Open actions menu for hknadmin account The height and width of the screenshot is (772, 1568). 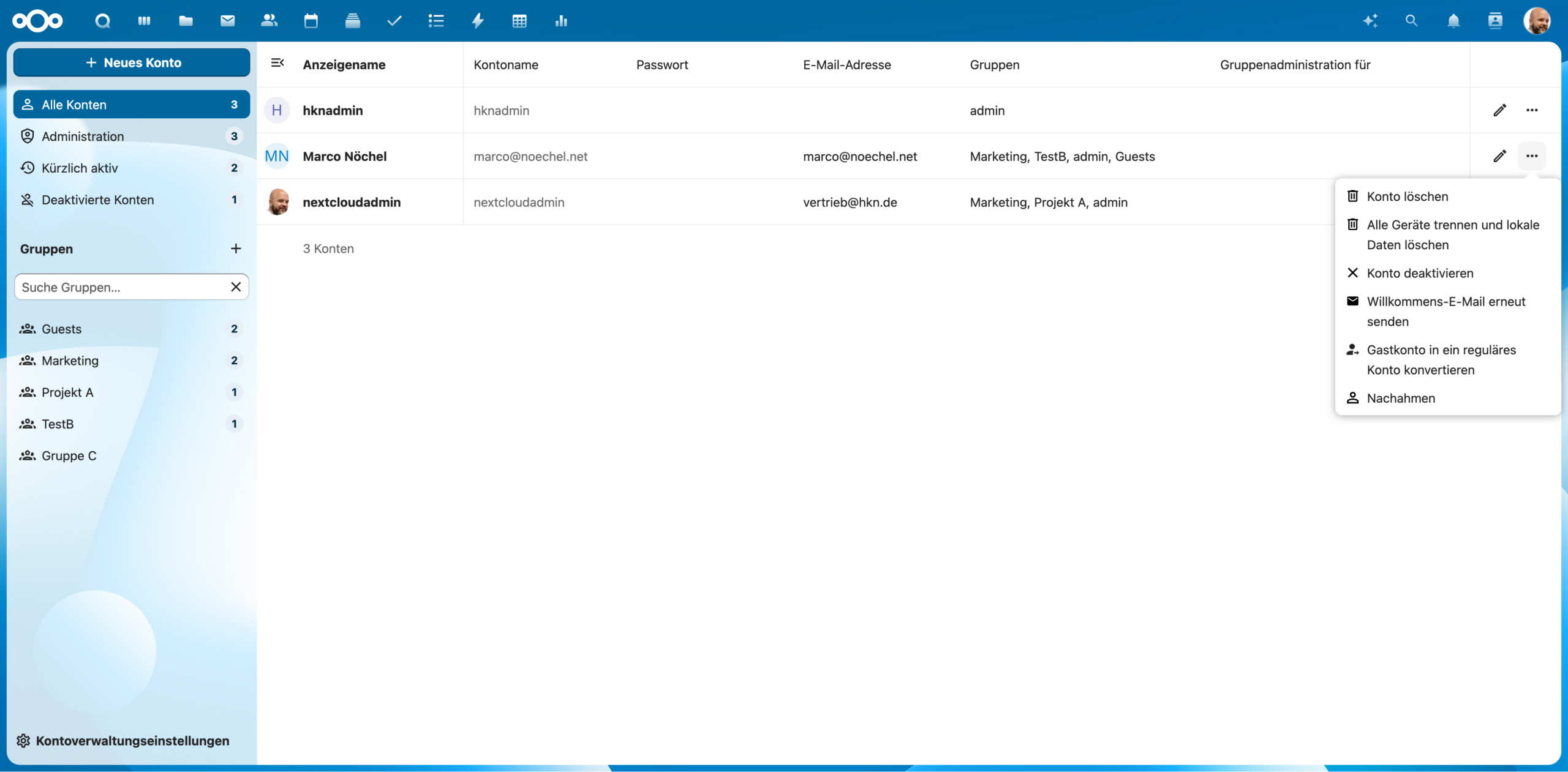[1532, 110]
